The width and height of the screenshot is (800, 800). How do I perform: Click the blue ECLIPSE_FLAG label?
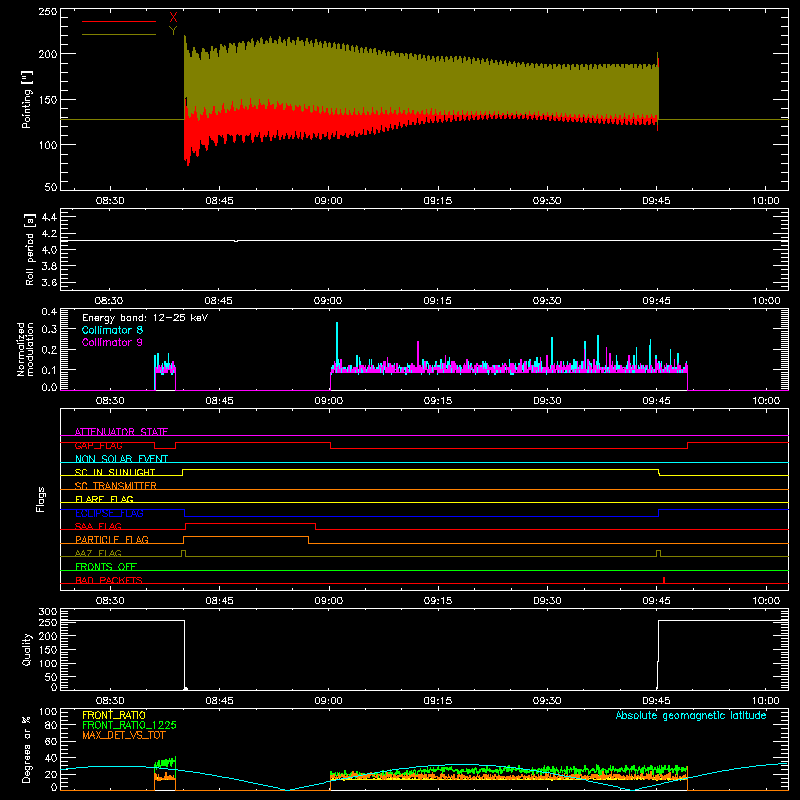(109, 513)
